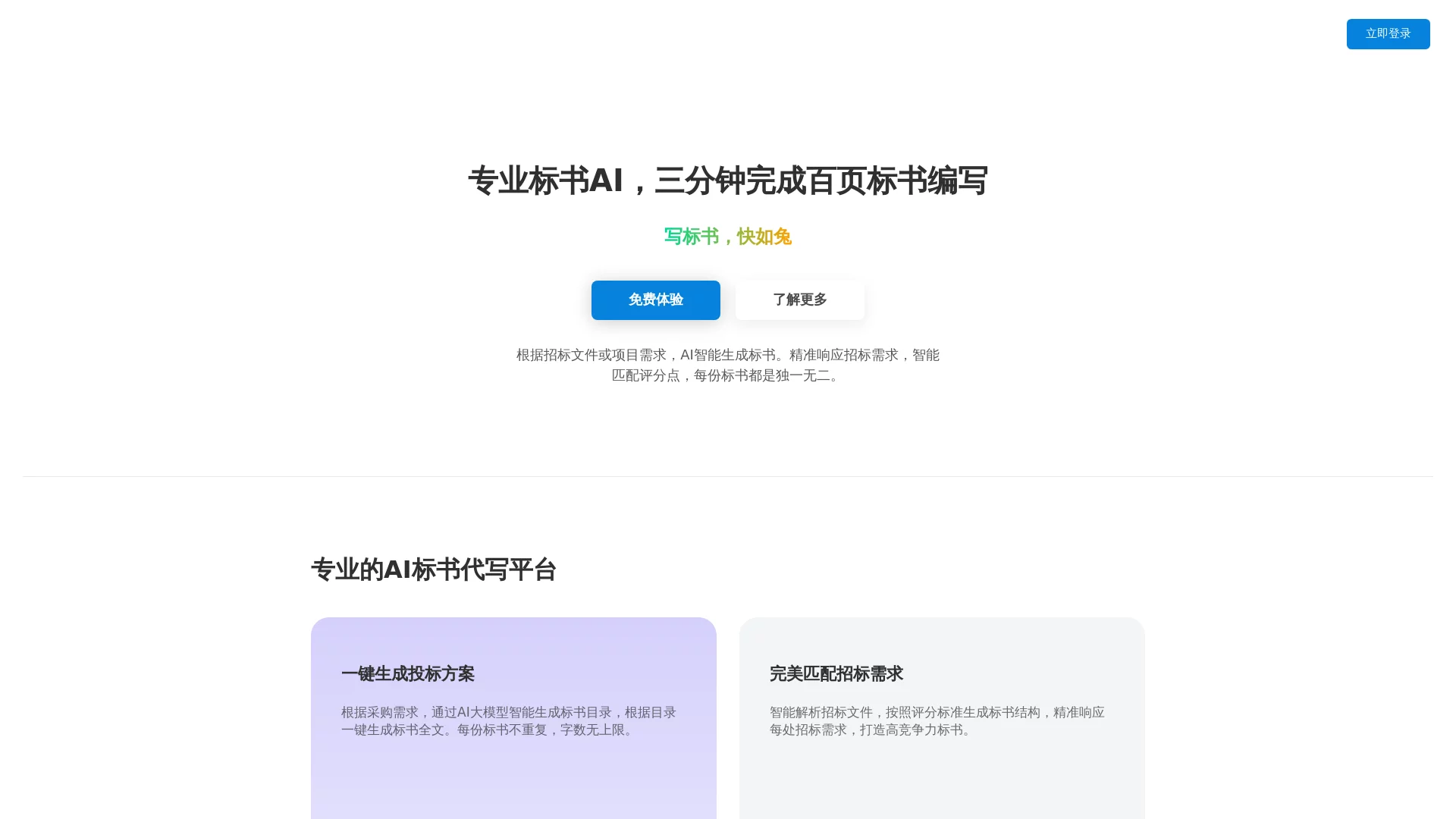The width and height of the screenshot is (1456, 819).
Task: Click the 根据采购需求 description text
Action: [509, 721]
